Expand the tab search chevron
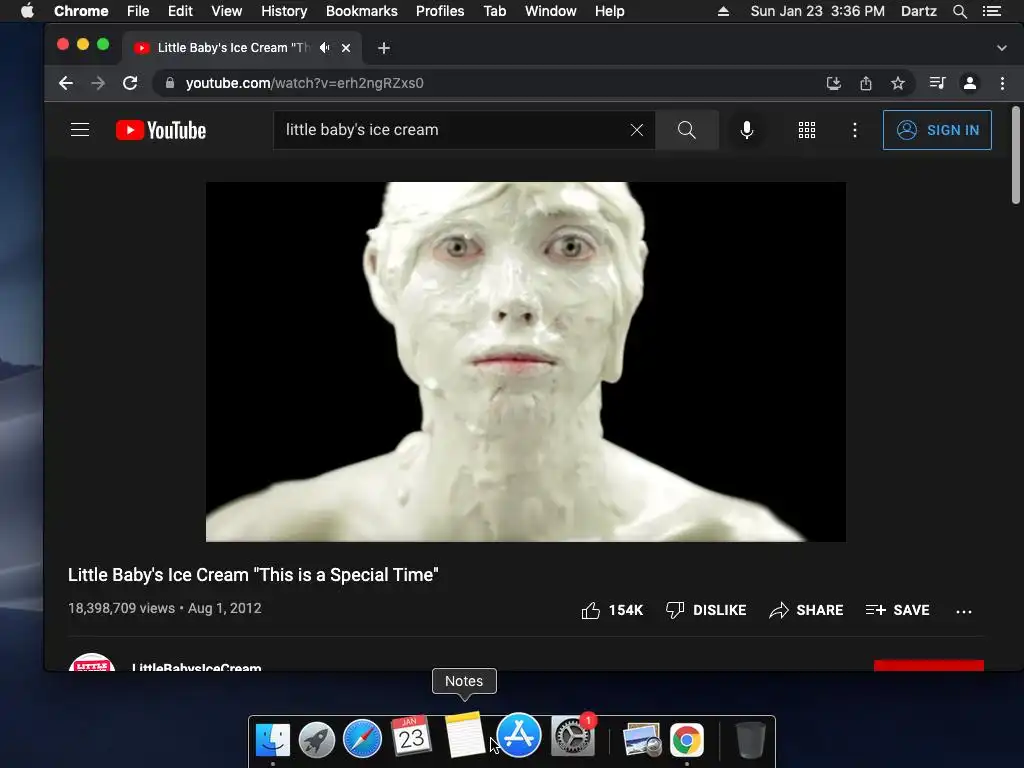This screenshot has height=768, width=1024. 1002,48
